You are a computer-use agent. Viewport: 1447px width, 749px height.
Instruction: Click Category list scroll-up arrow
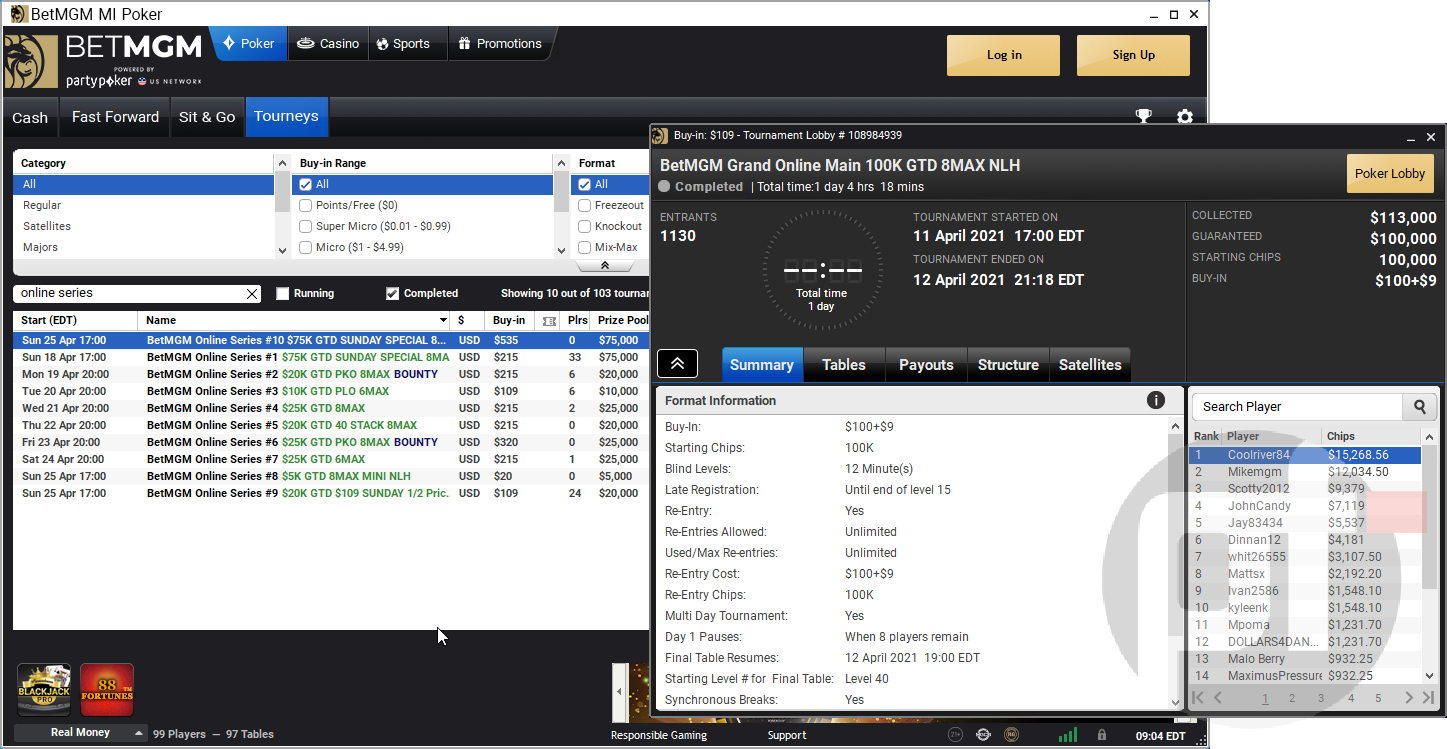point(282,162)
